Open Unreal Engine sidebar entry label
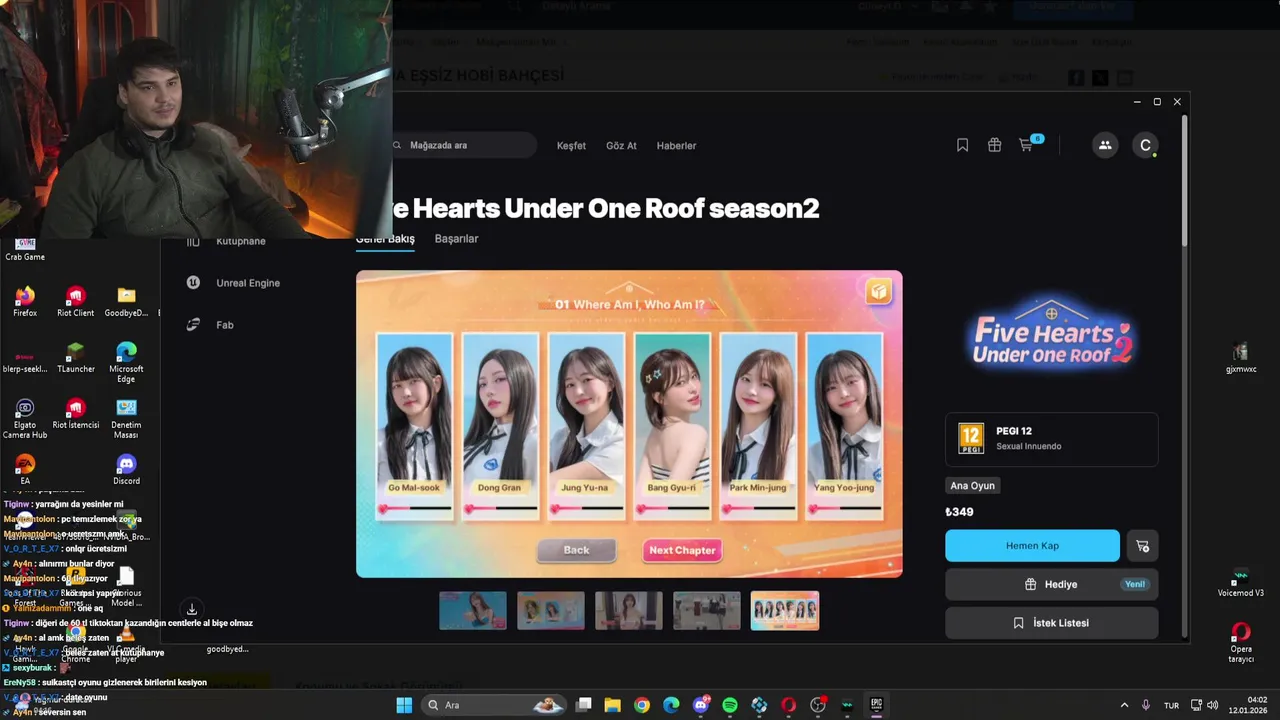The width and height of the screenshot is (1280, 720). [x=248, y=283]
